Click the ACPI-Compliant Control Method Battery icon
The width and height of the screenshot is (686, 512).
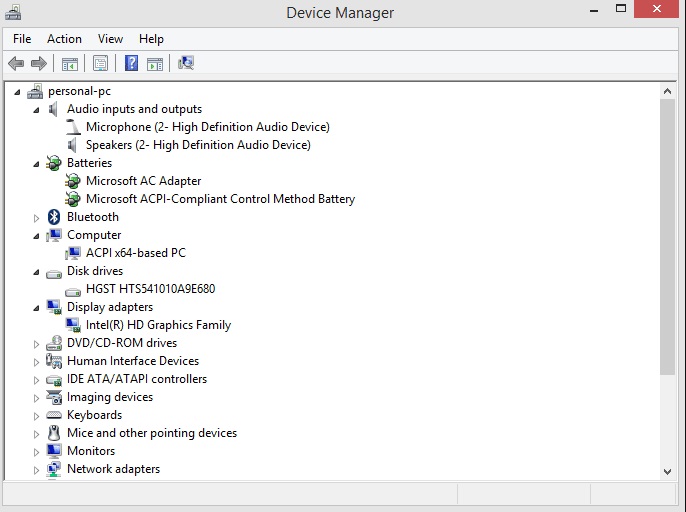pyautogui.click(x=73, y=199)
